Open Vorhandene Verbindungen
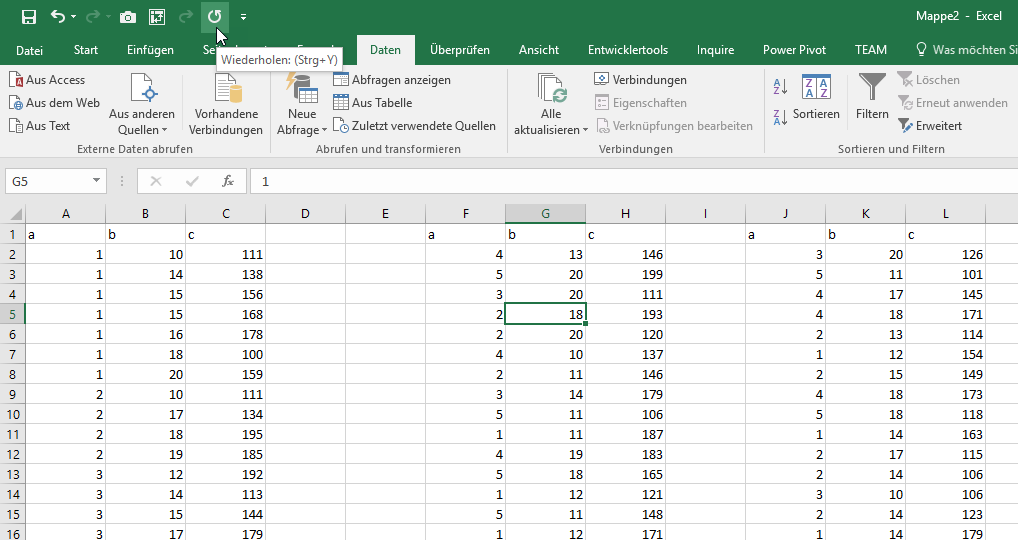The image size is (1018, 540). pos(226,108)
